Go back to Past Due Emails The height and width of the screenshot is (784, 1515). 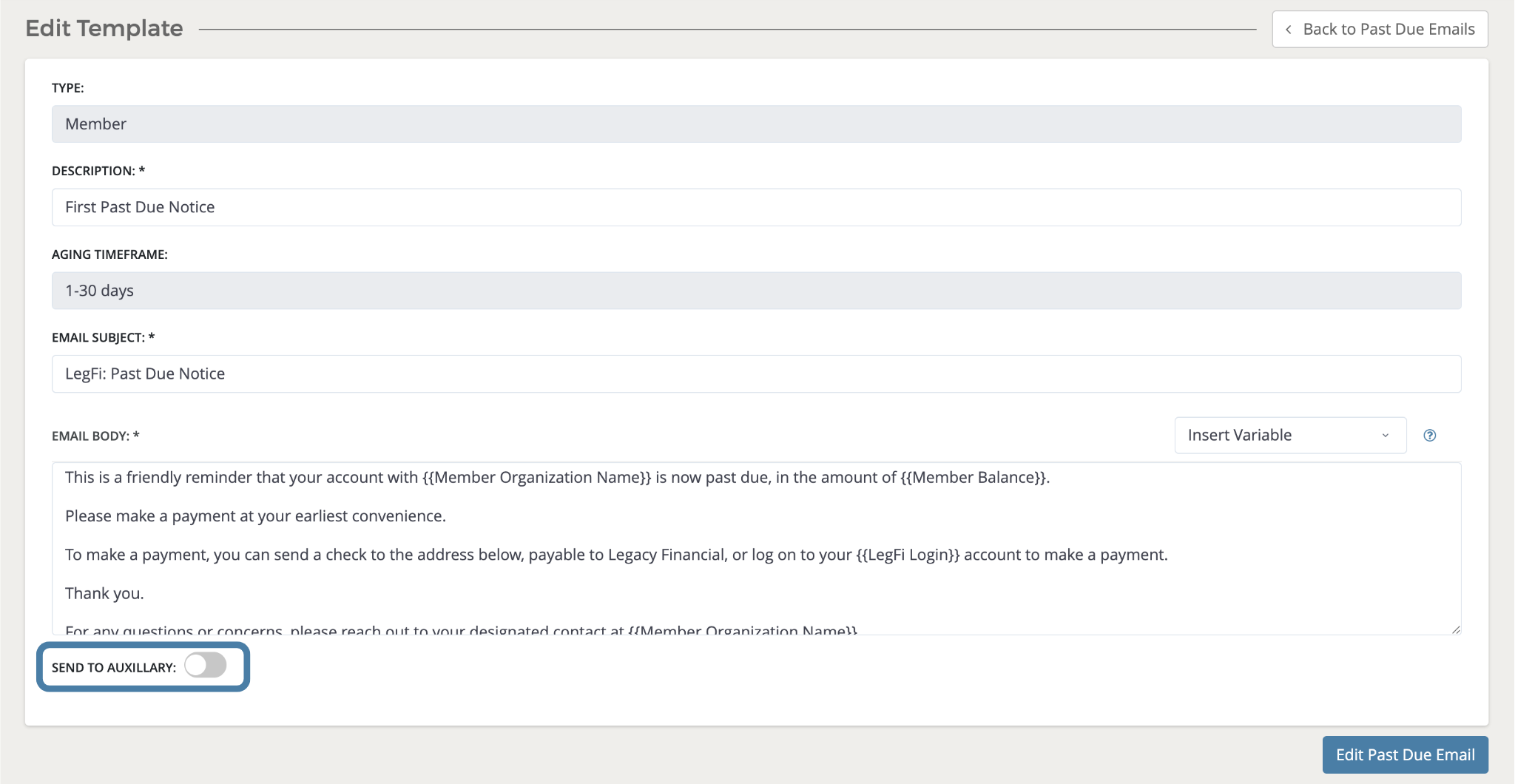click(1380, 30)
